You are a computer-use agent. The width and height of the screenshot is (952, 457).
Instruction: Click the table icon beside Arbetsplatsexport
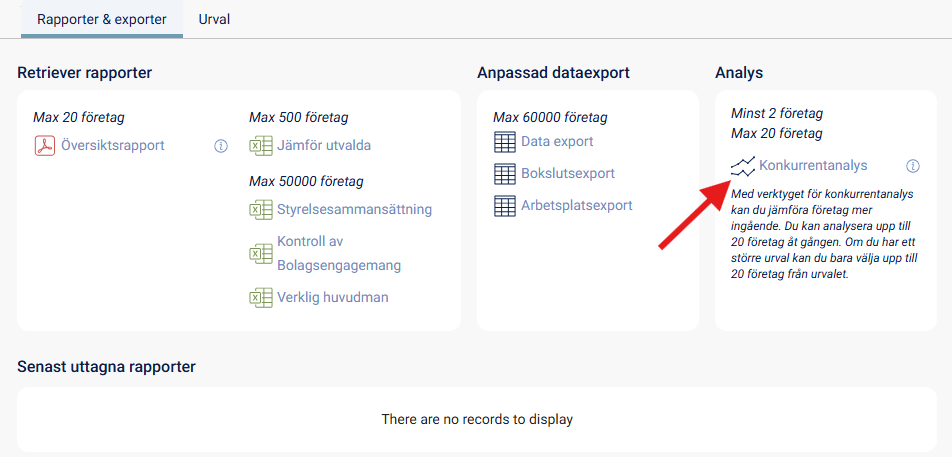point(505,206)
